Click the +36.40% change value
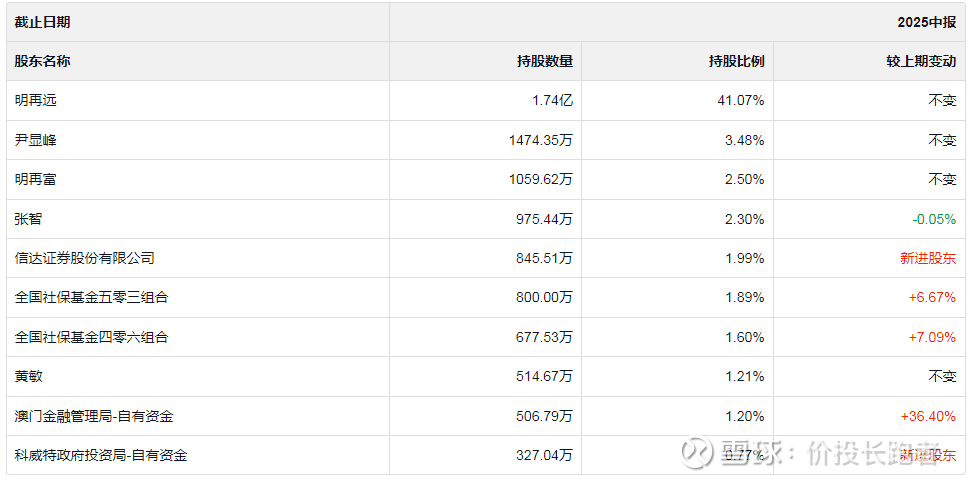The image size is (968, 483). (x=930, y=416)
